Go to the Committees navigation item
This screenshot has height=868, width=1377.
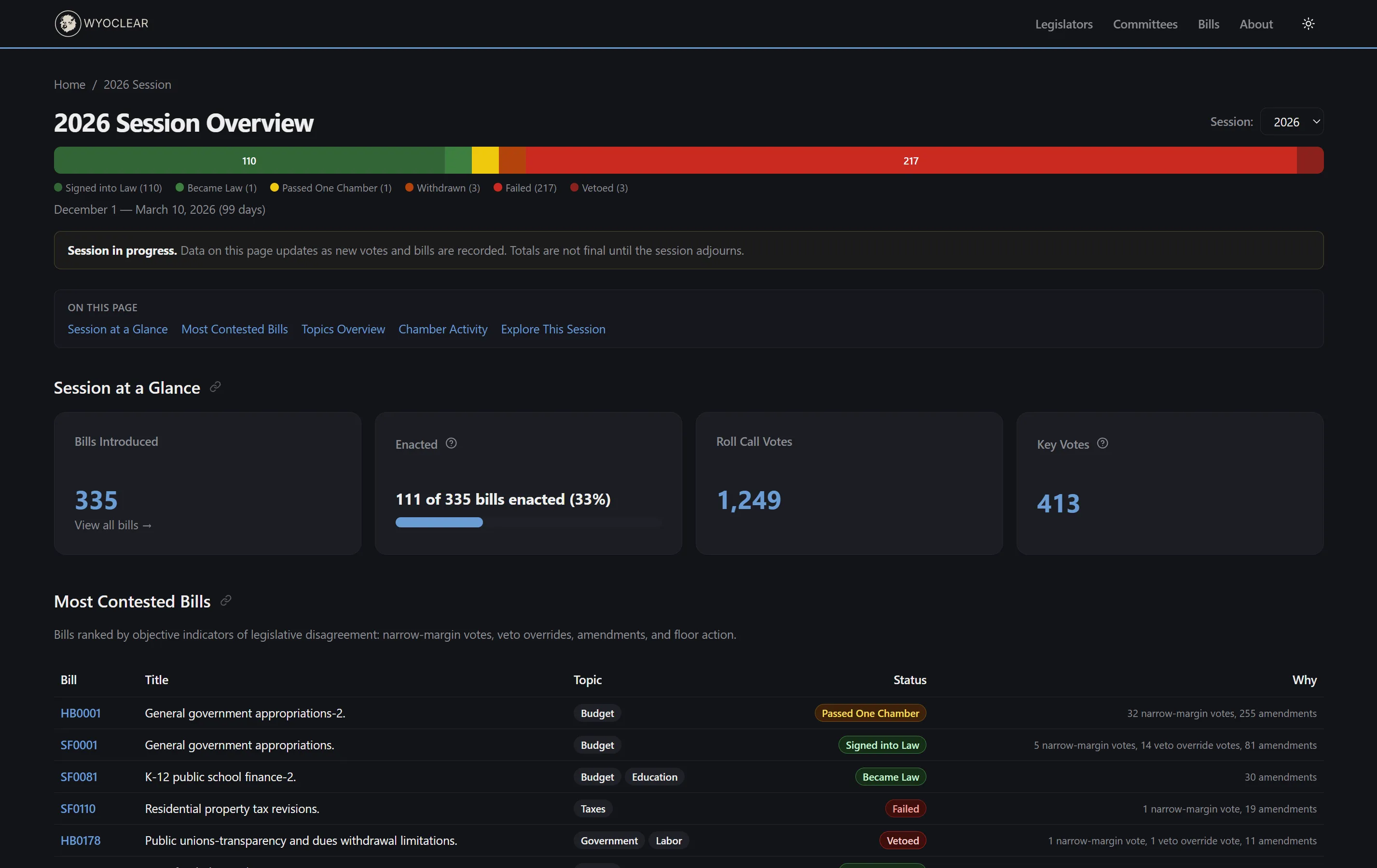tap(1145, 24)
